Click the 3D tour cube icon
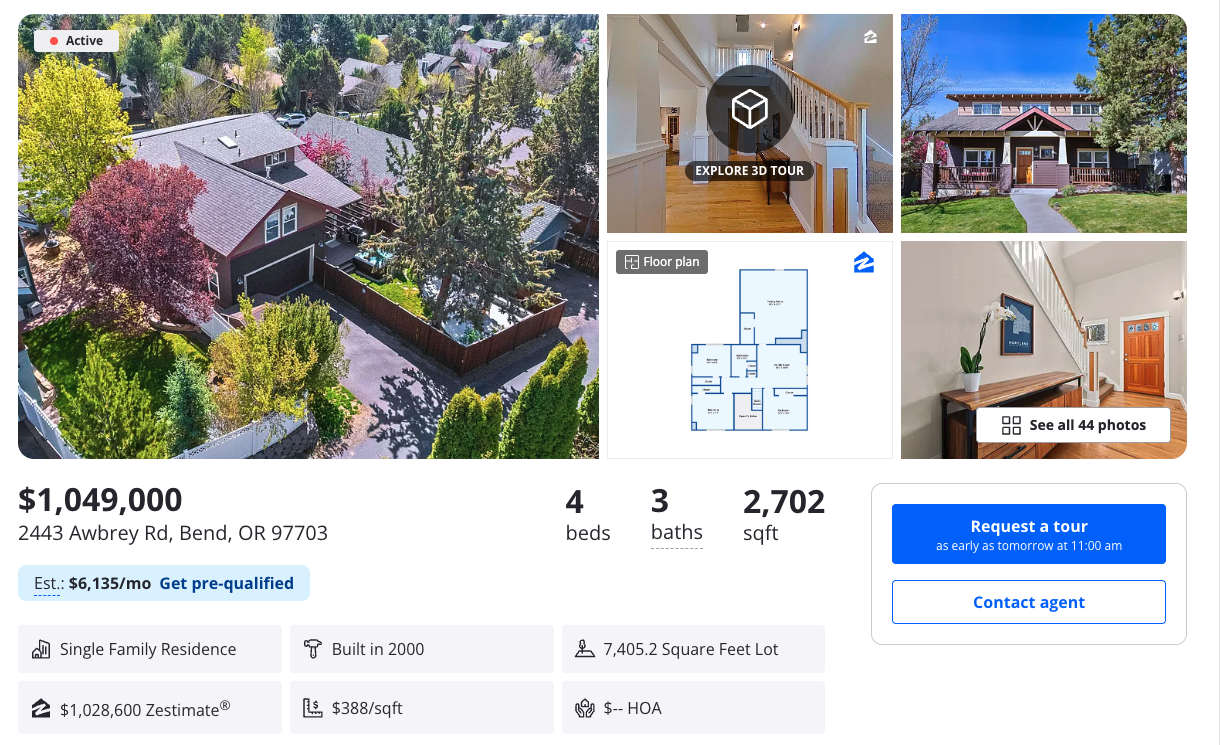The image size is (1221, 745). [749, 109]
